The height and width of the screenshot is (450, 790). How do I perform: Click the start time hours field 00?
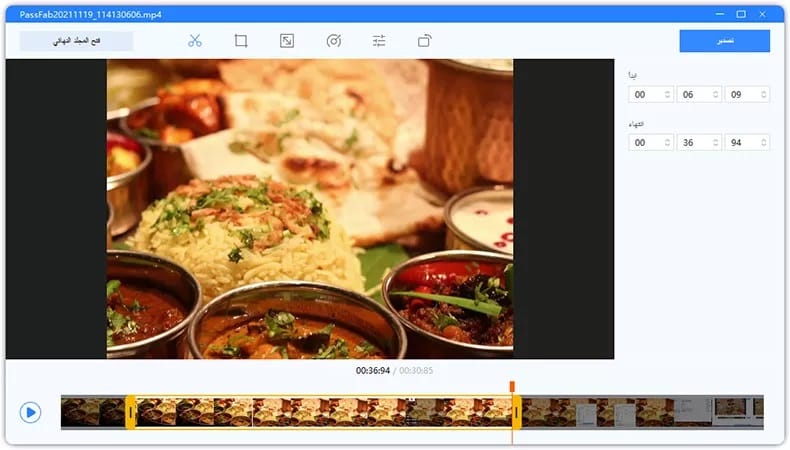650,94
